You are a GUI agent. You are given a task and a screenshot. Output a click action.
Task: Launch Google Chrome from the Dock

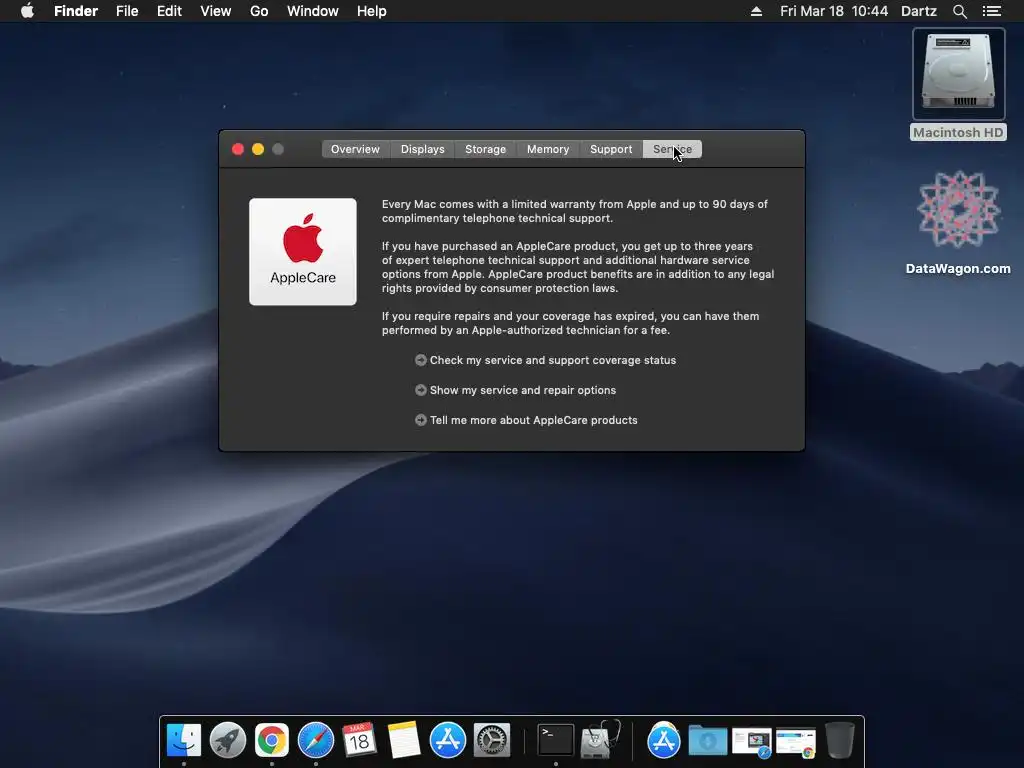(272, 740)
